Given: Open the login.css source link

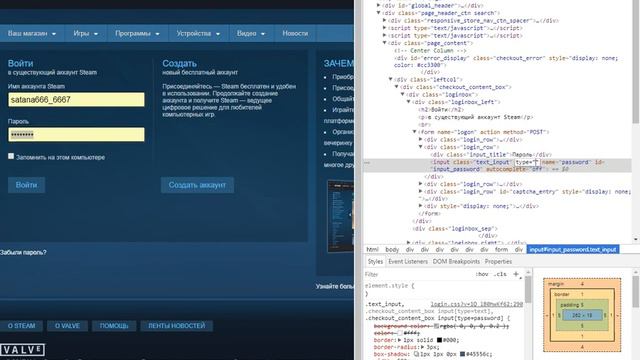Looking at the screenshot, I should (x=477, y=304).
